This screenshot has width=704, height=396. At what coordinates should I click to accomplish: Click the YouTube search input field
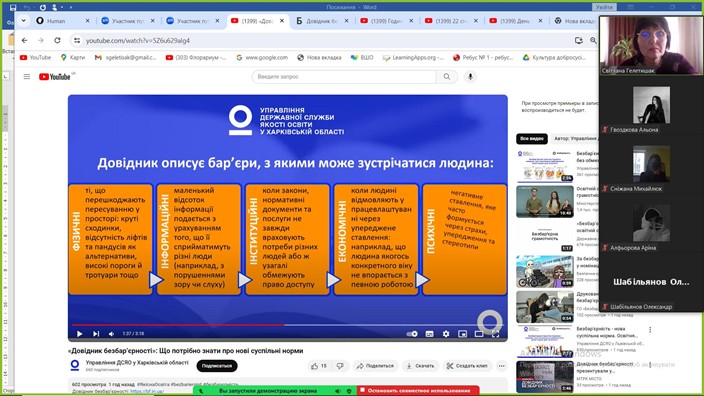pos(344,77)
